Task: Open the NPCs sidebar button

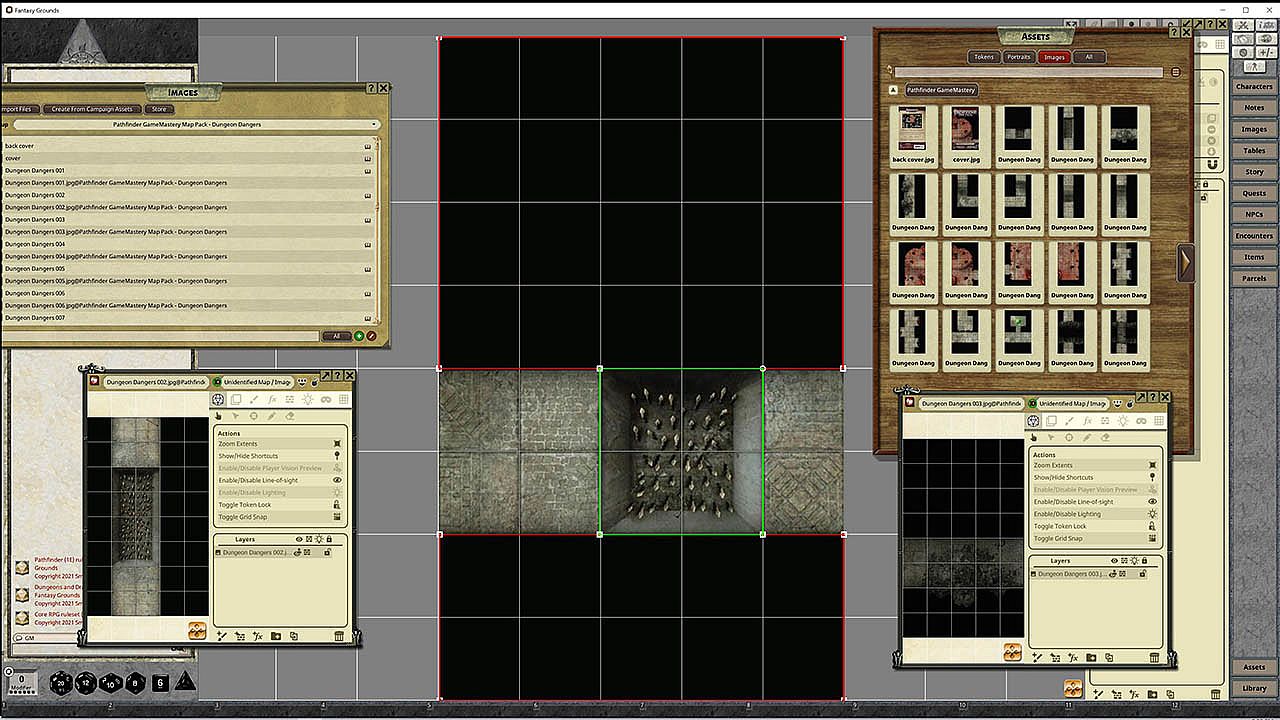Action: (1254, 215)
